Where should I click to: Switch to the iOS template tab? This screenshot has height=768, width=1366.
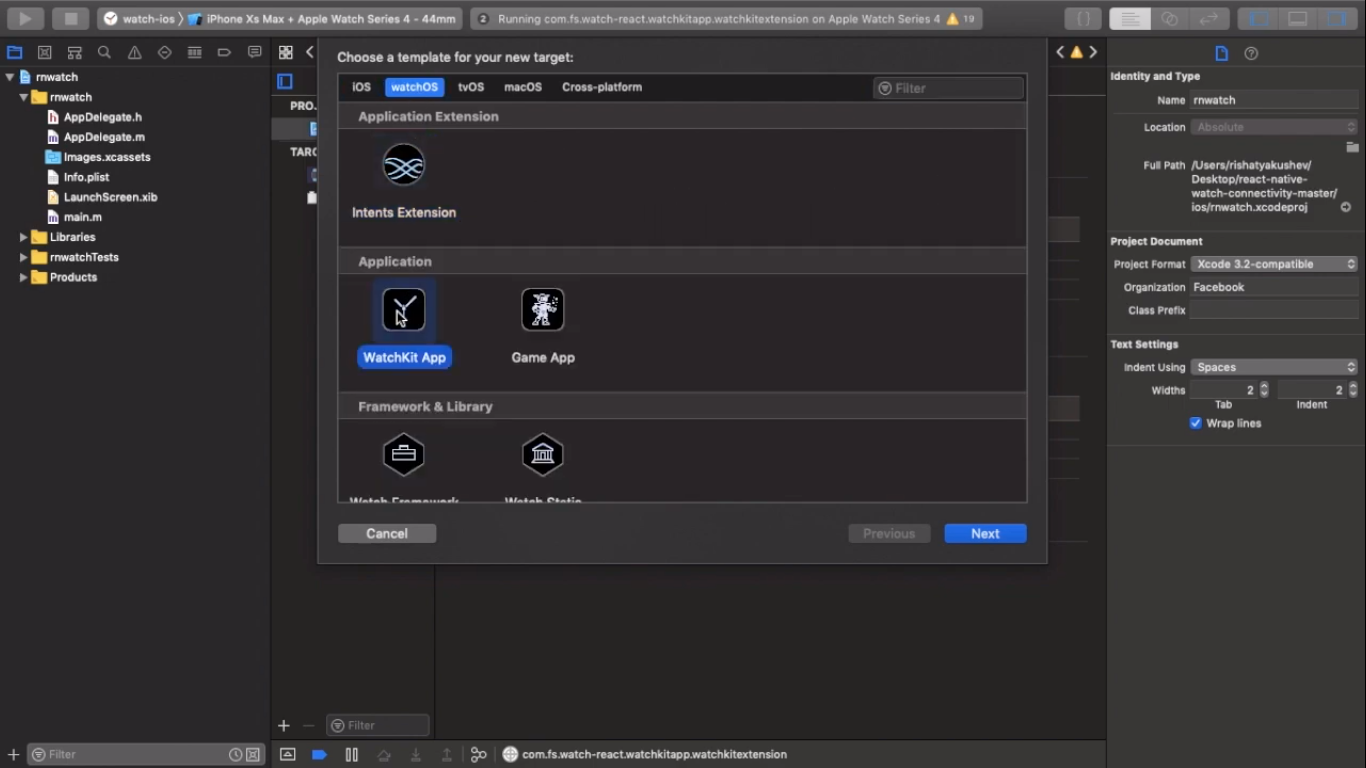361,87
